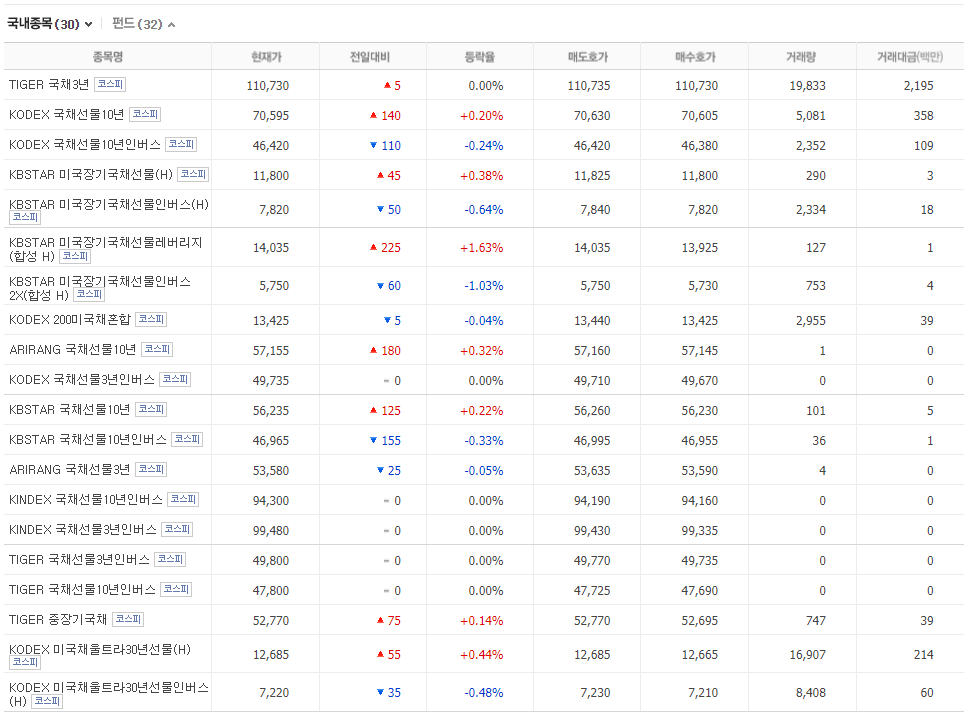This screenshot has height=724, width=973.
Task: Click 코스피 badge beside KODEX 국채선물3년인버스
Action: (x=175, y=379)
